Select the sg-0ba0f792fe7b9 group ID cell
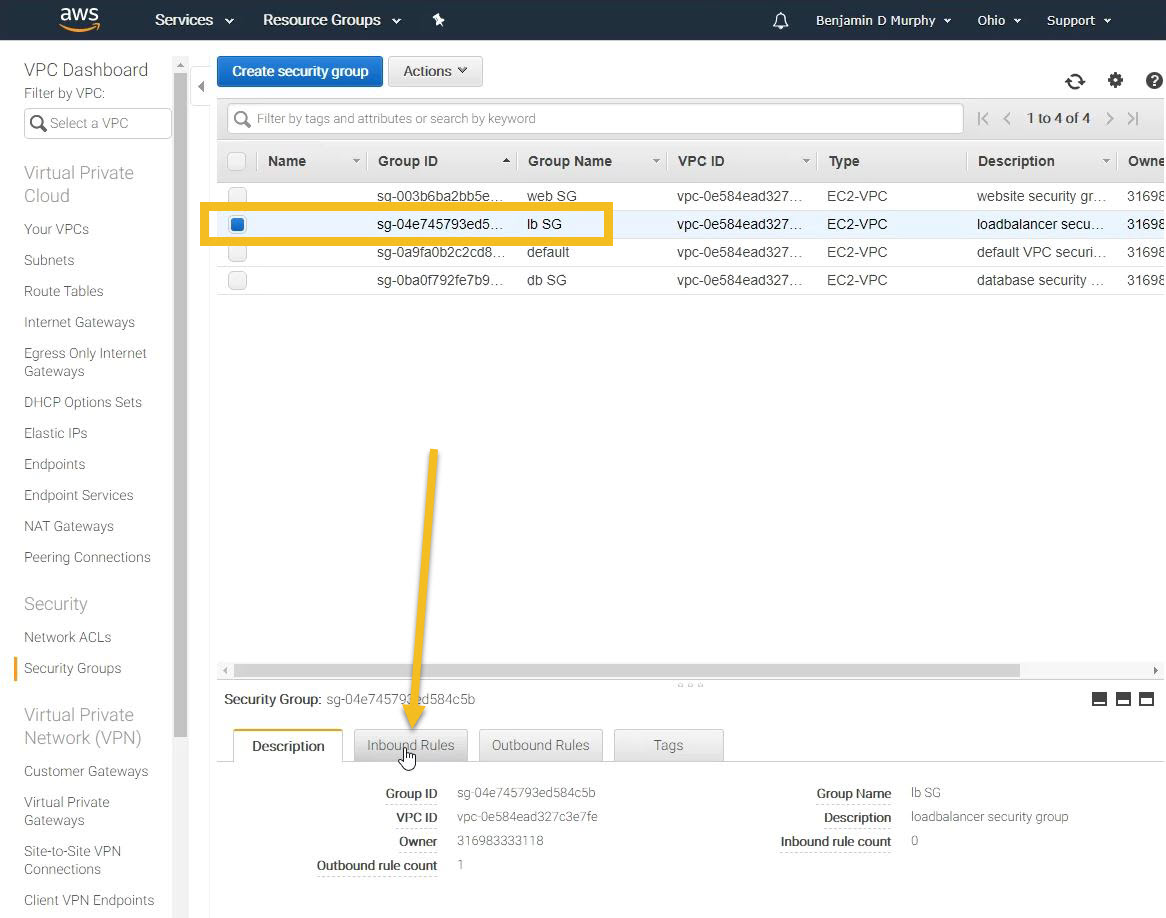 (440, 280)
